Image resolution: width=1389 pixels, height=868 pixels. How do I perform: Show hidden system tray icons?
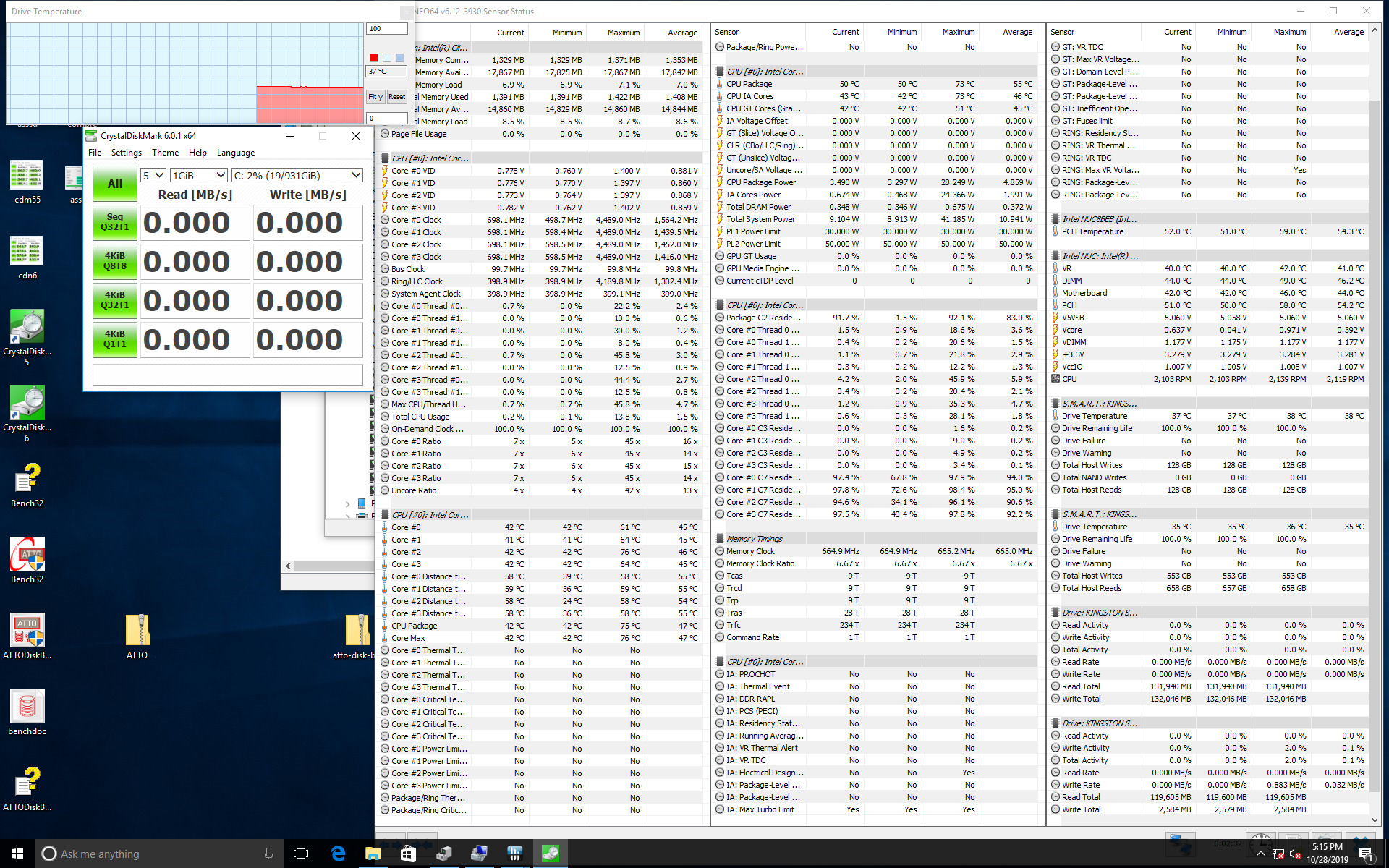[x=1261, y=854]
